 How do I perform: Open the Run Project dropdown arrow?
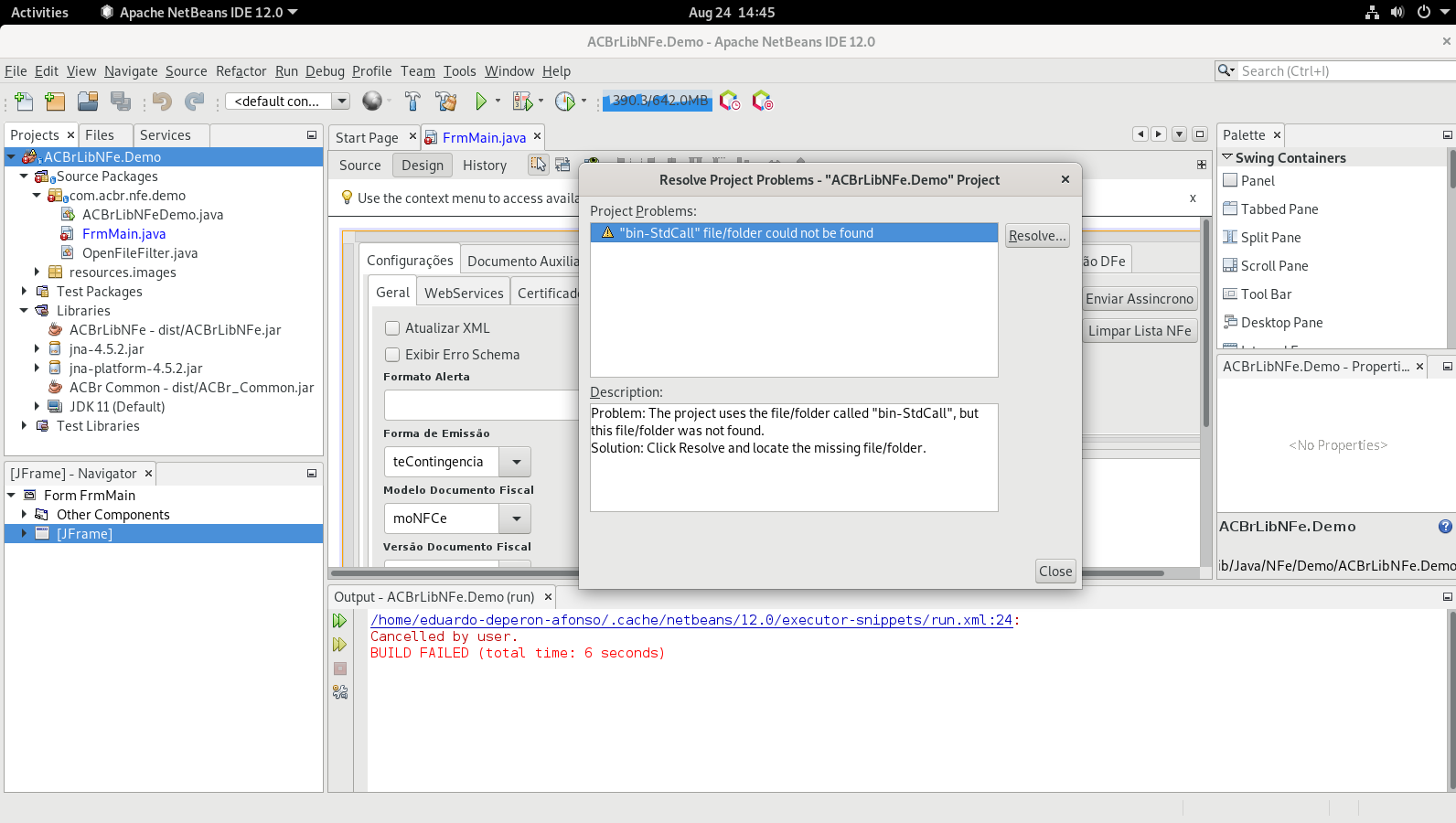498,102
